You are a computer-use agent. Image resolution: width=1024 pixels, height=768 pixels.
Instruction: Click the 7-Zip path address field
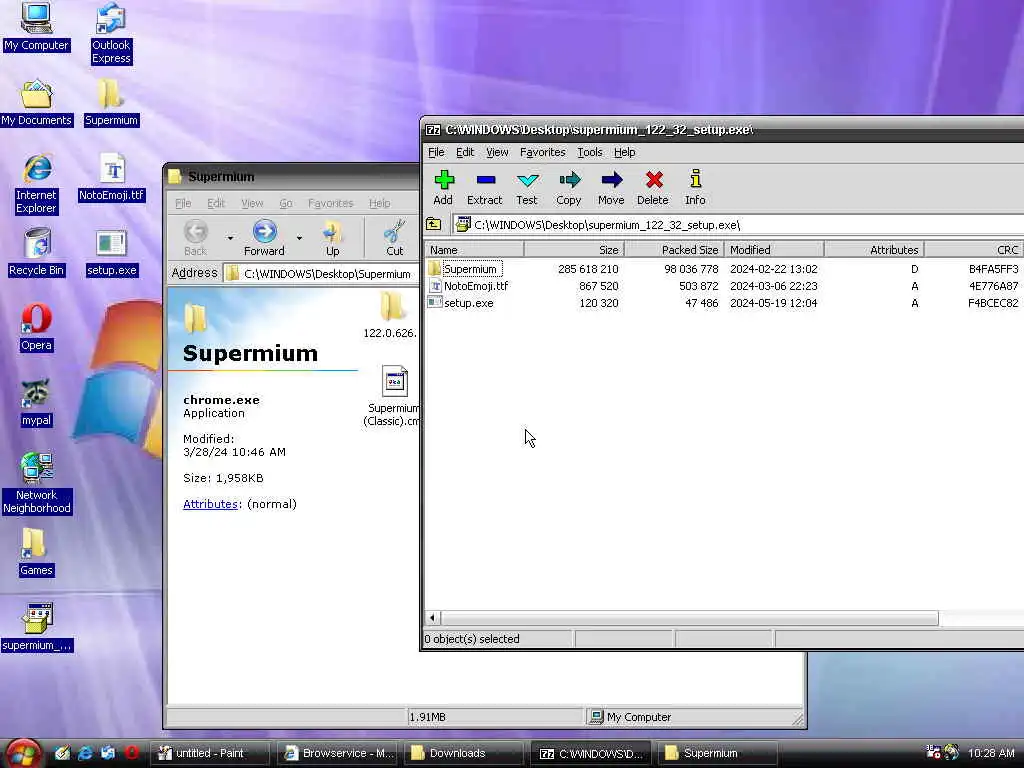[x=738, y=225]
